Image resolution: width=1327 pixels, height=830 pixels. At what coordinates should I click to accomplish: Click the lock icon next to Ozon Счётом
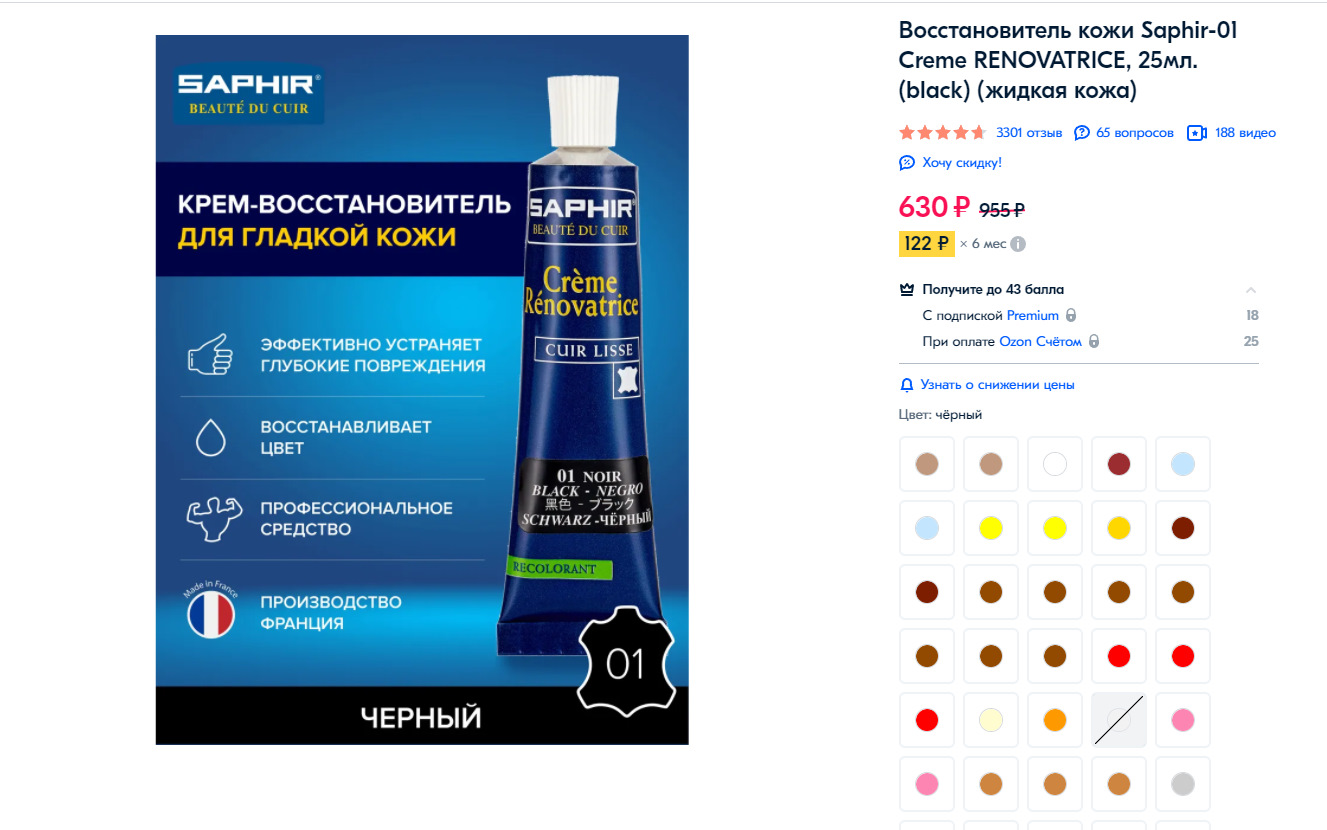pyautogui.click(x=1094, y=342)
